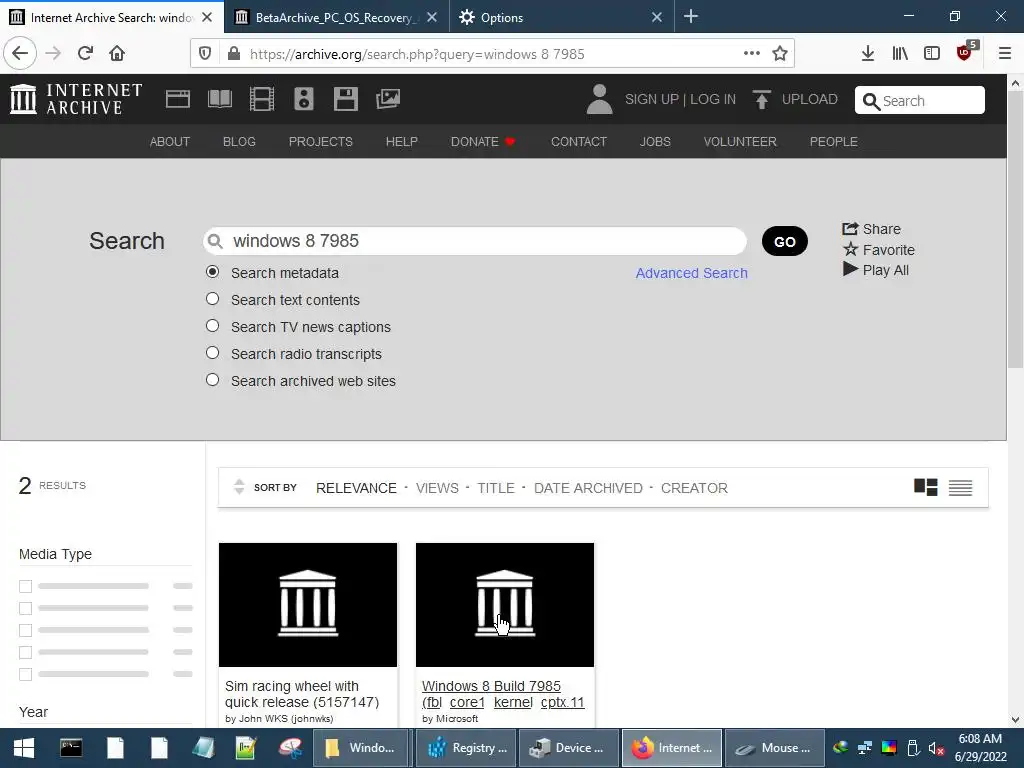Image resolution: width=1024 pixels, height=768 pixels.
Task: Click the LOG IN link
Action: click(x=713, y=99)
